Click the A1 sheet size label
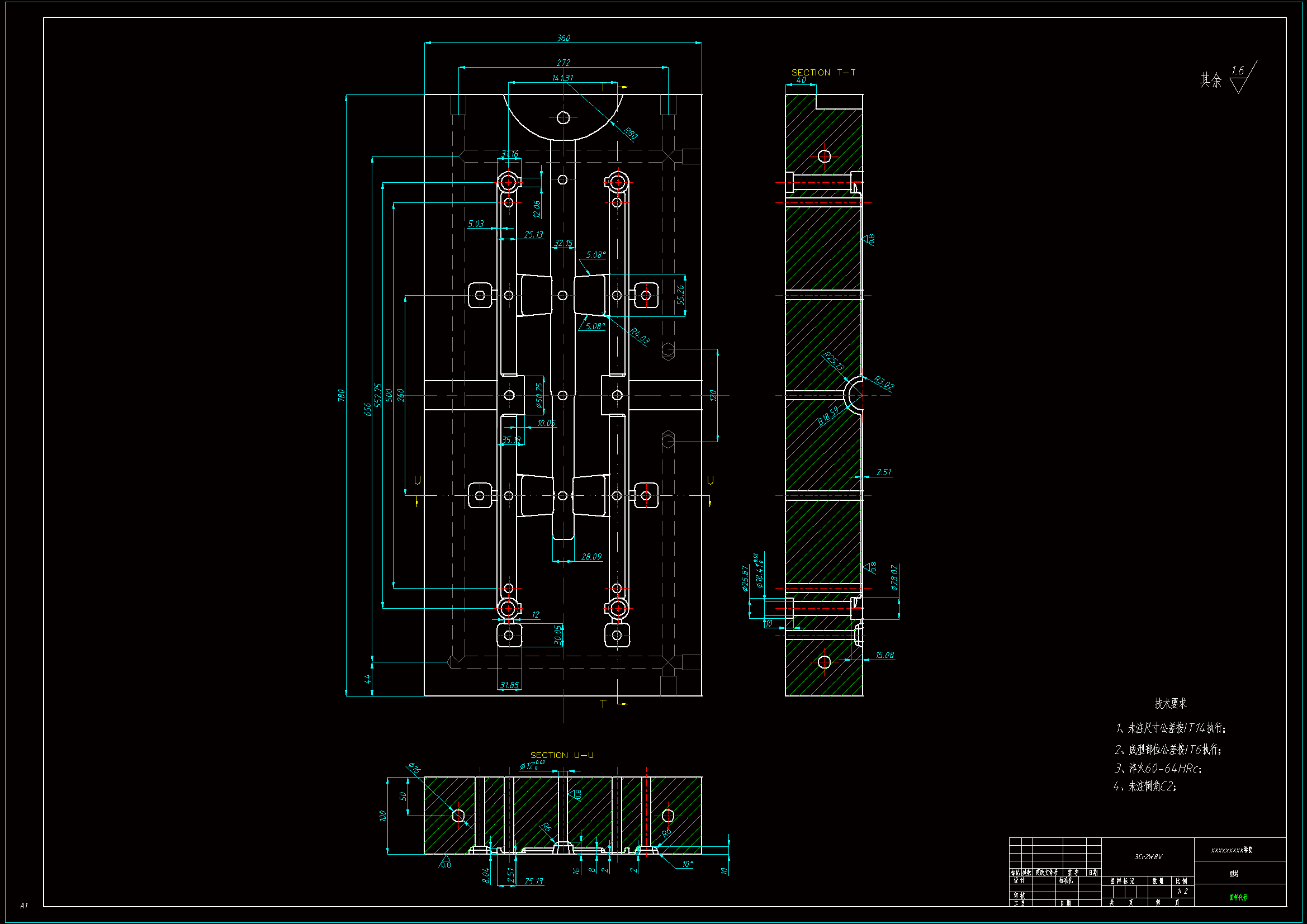The width and height of the screenshot is (1307, 924). pyautogui.click(x=23, y=905)
